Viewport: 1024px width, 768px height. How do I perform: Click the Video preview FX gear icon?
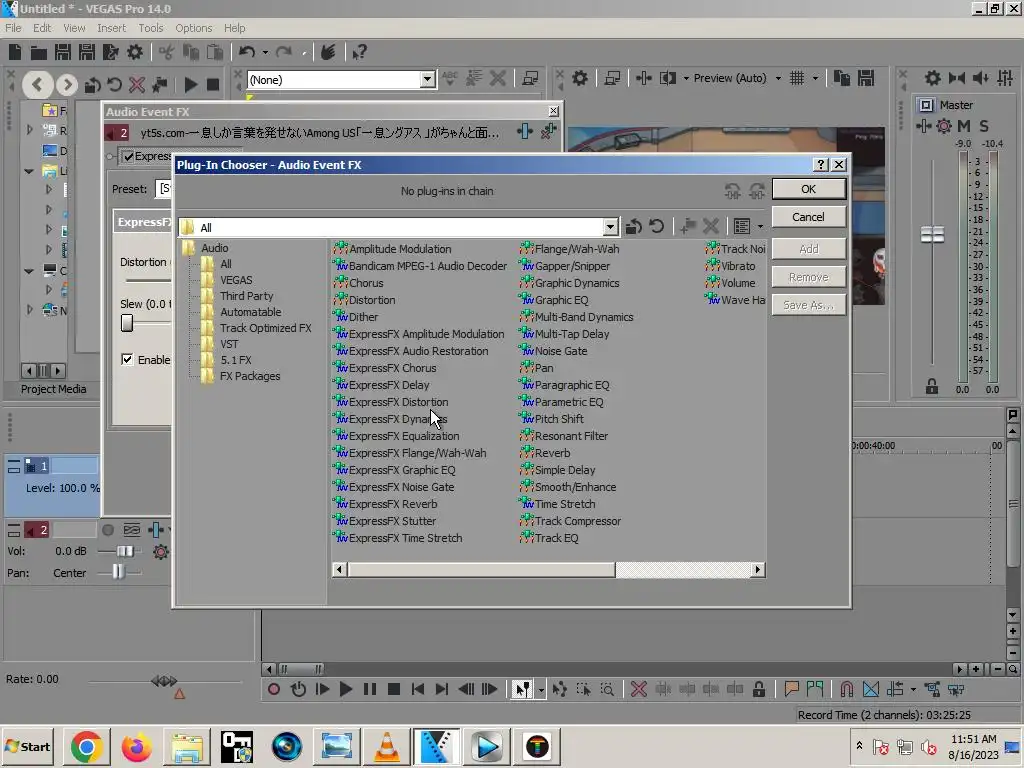pos(579,78)
